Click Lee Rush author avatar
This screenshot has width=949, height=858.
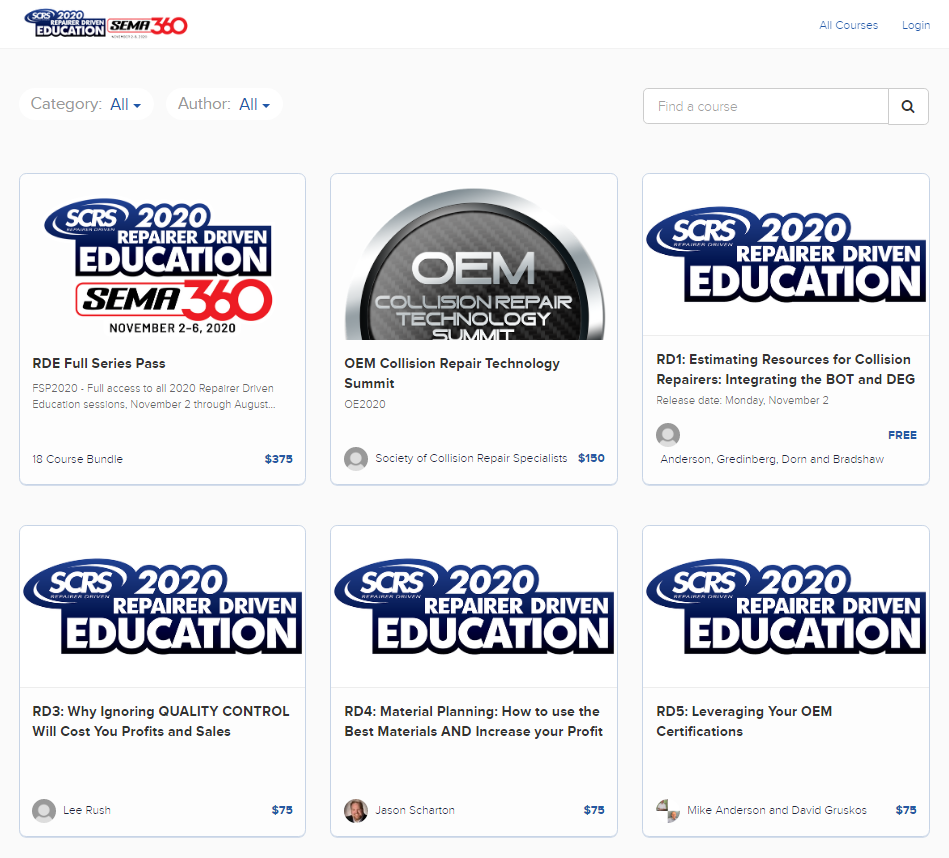44,810
